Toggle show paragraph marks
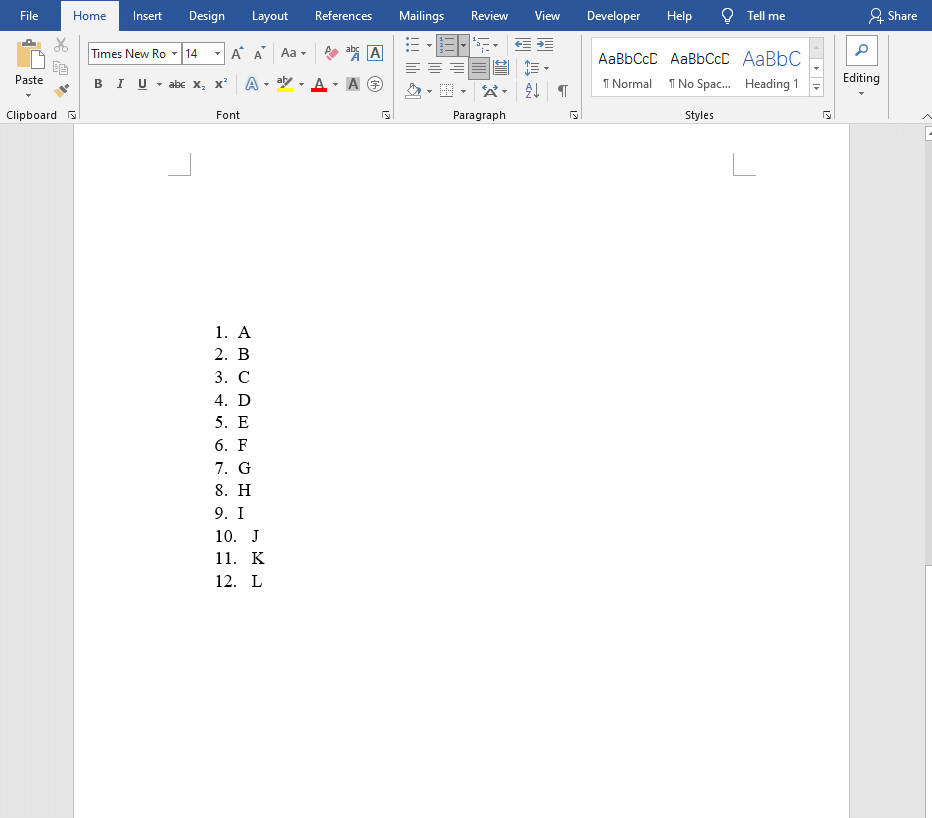932x818 pixels. (562, 91)
